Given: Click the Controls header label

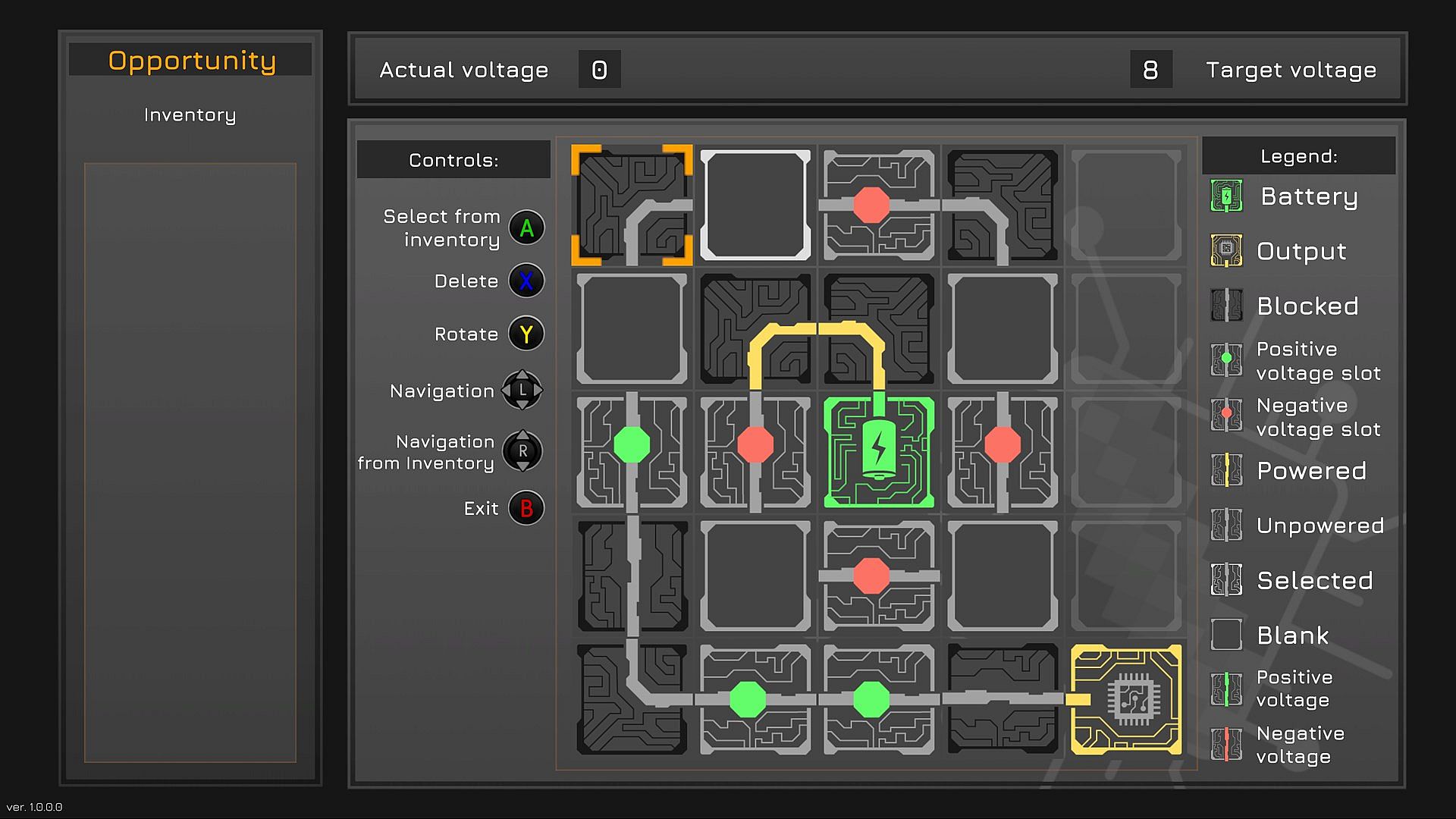Looking at the screenshot, I should click(x=453, y=160).
